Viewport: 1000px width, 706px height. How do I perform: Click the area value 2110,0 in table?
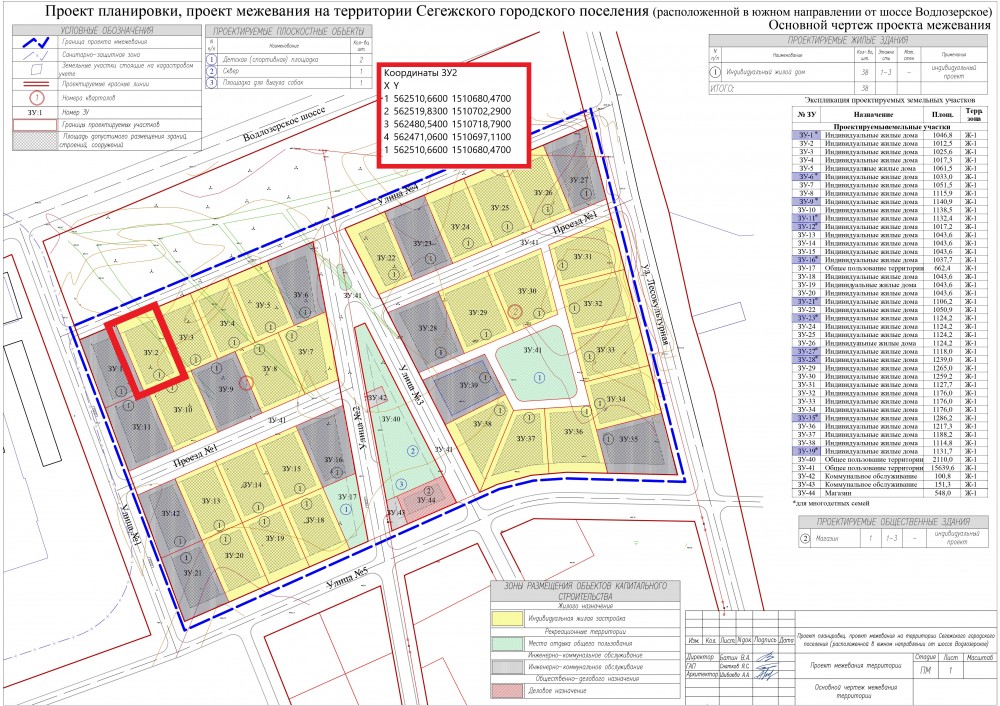(x=942, y=460)
